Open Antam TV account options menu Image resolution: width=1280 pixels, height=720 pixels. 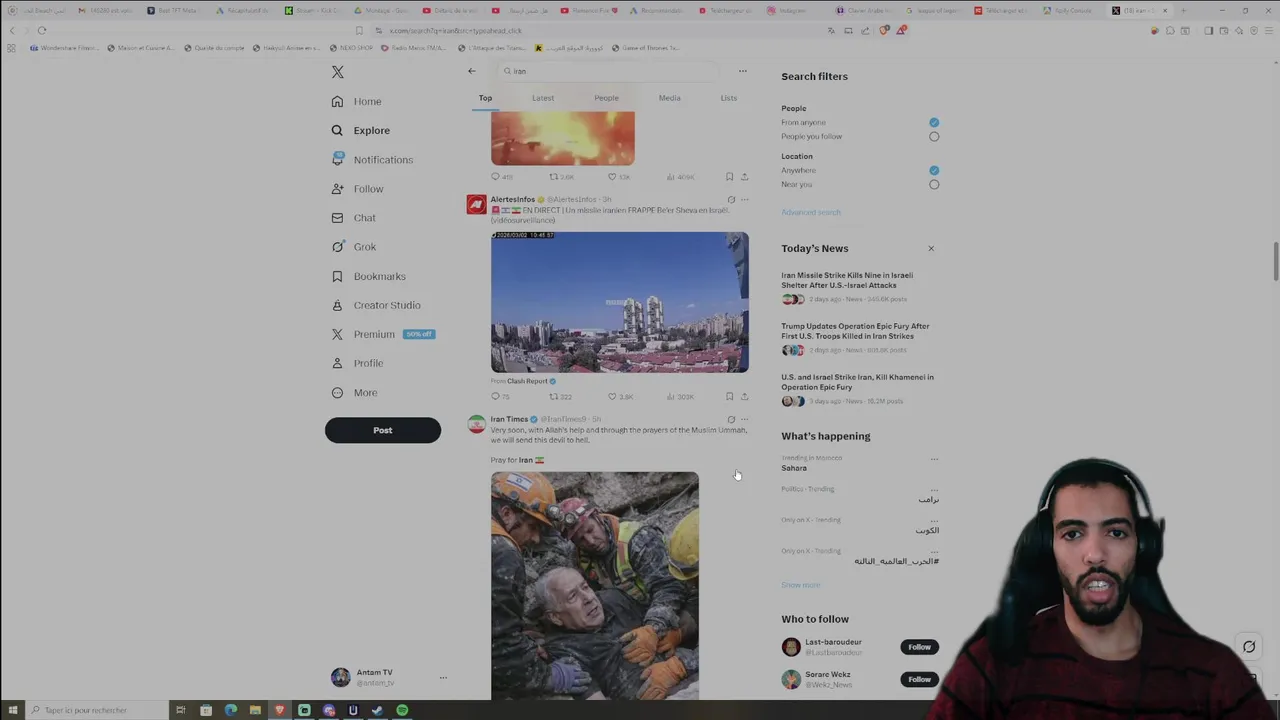pos(443,677)
